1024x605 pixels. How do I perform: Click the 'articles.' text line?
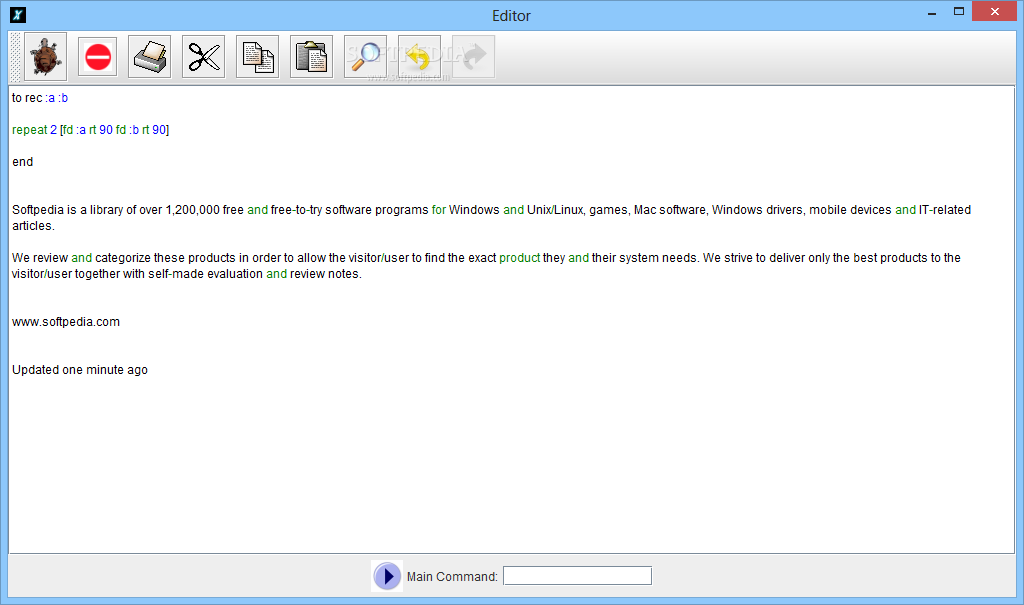[x=33, y=226]
